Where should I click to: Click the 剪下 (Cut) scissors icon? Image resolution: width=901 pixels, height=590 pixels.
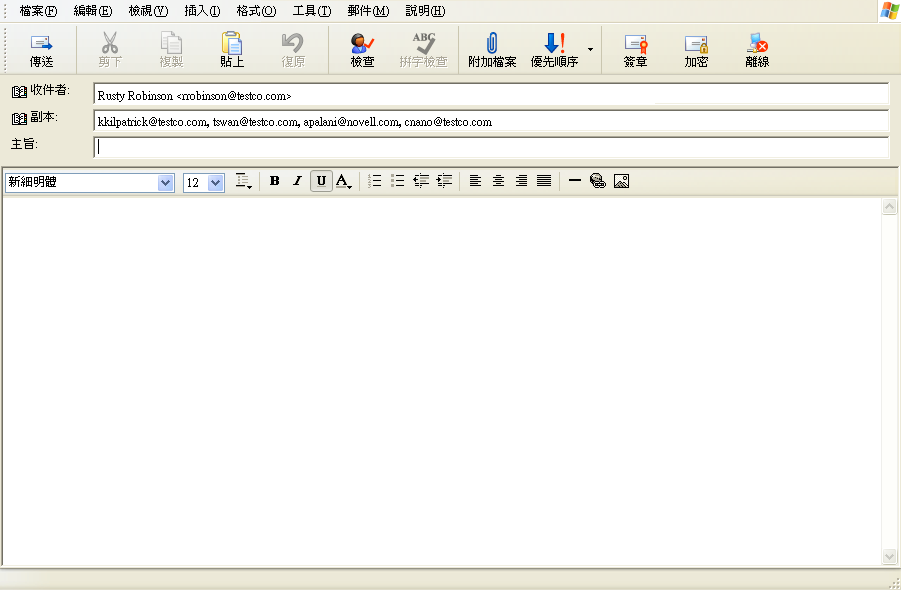pos(109,43)
